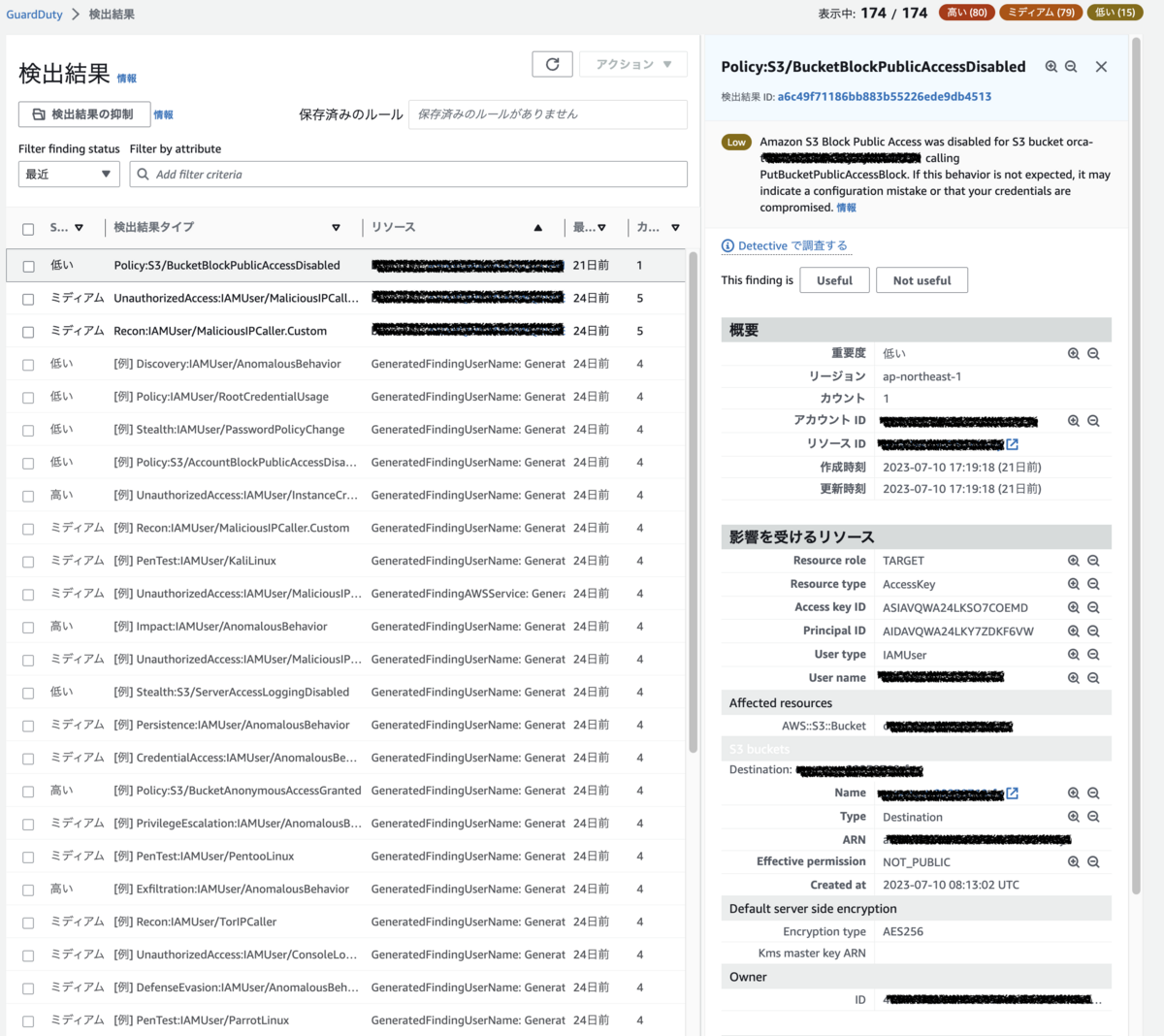The image size is (1164, 1036).
Task: Open [例] Exfiltration:IAMUser/AnomalousBehavior finding
Action: pyautogui.click(x=231, y=890)
